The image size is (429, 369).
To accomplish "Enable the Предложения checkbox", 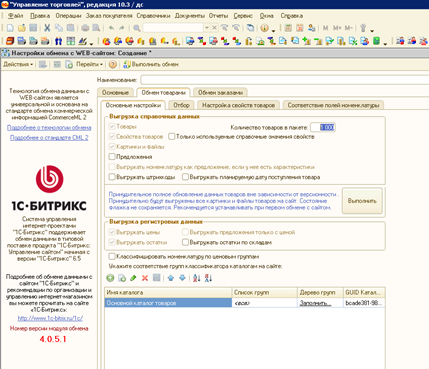I will (112, 156).
